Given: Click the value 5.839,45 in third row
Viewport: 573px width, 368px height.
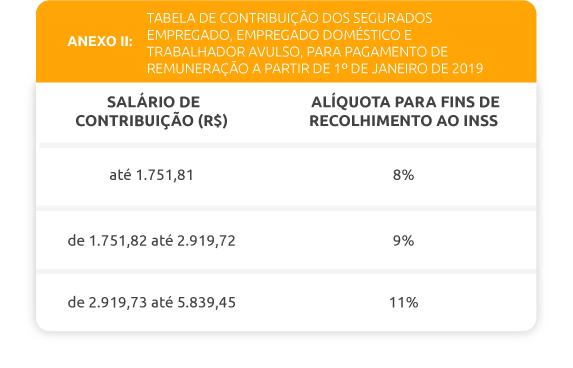Looking at the screenshot, I should [206, 302].
